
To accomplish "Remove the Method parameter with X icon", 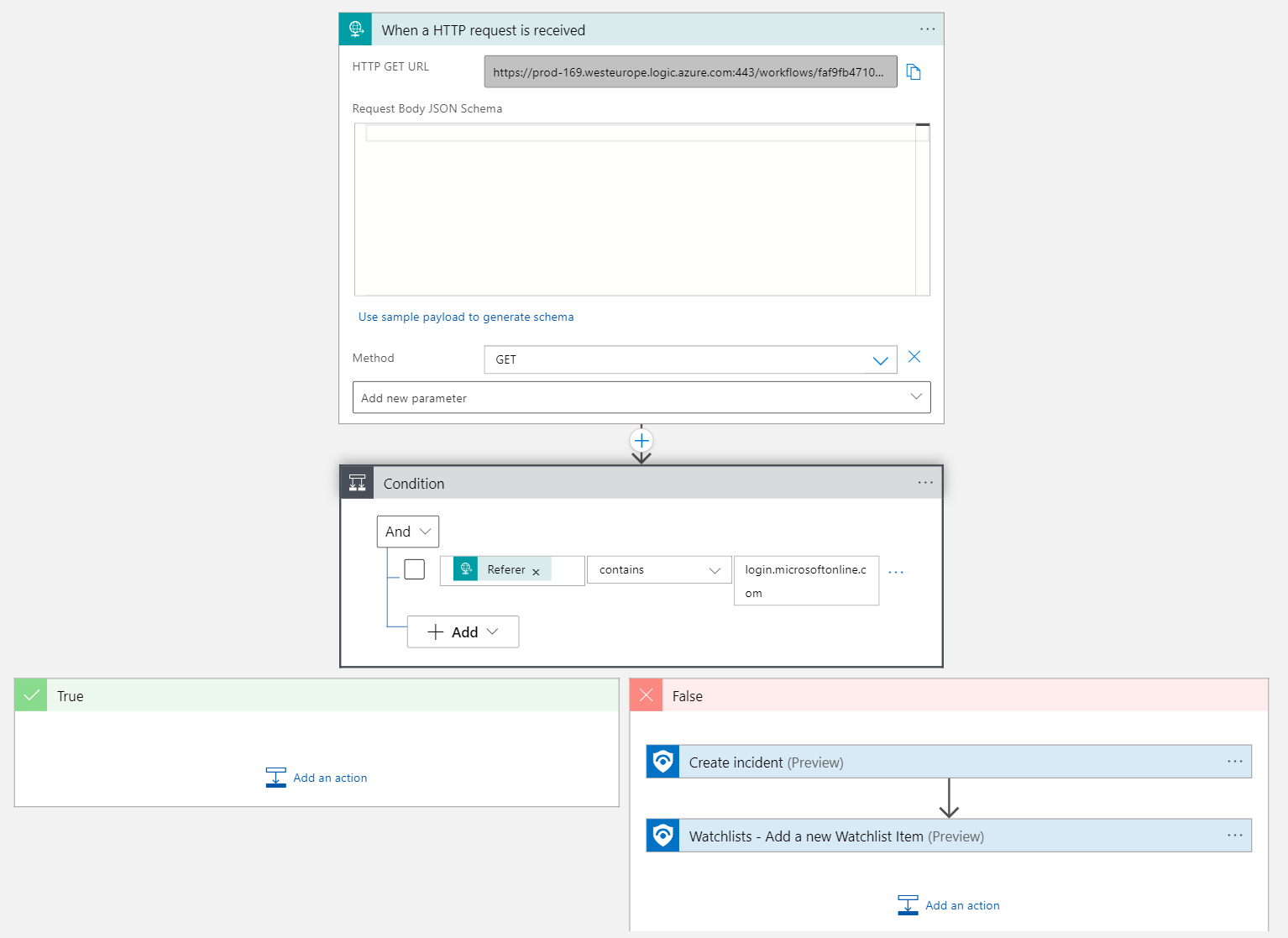I will [914, 357].
